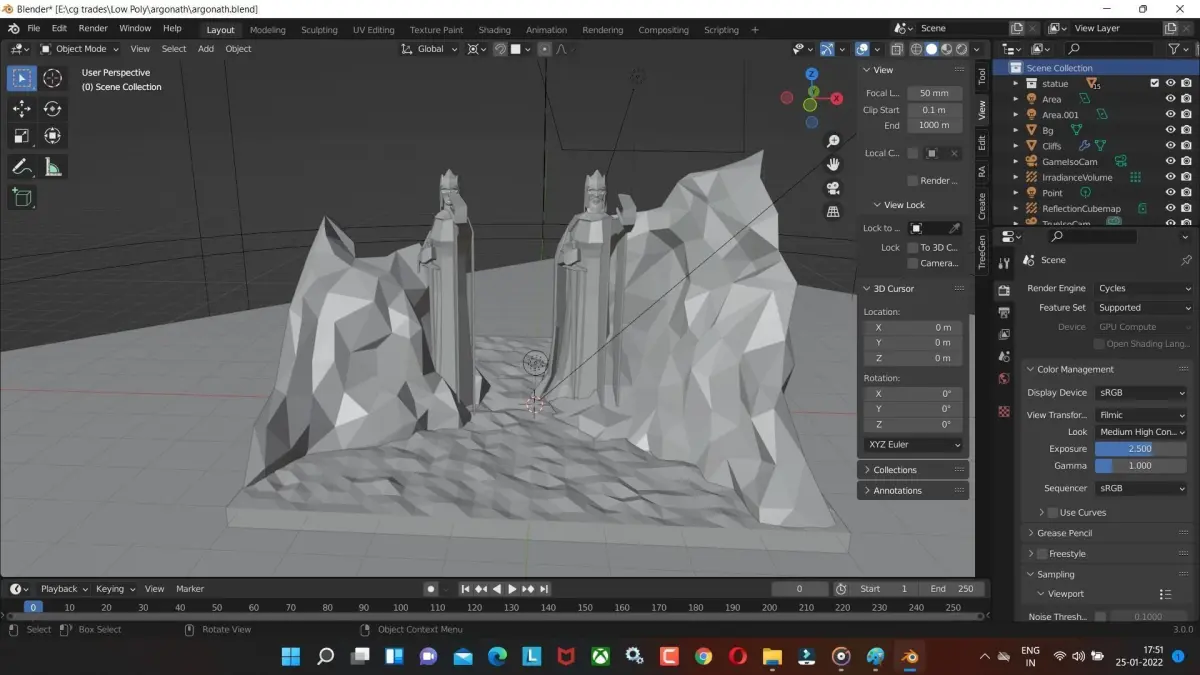Expand the Cliffs outliner row
The image size is (1200, 675).
pos(1016,146)
